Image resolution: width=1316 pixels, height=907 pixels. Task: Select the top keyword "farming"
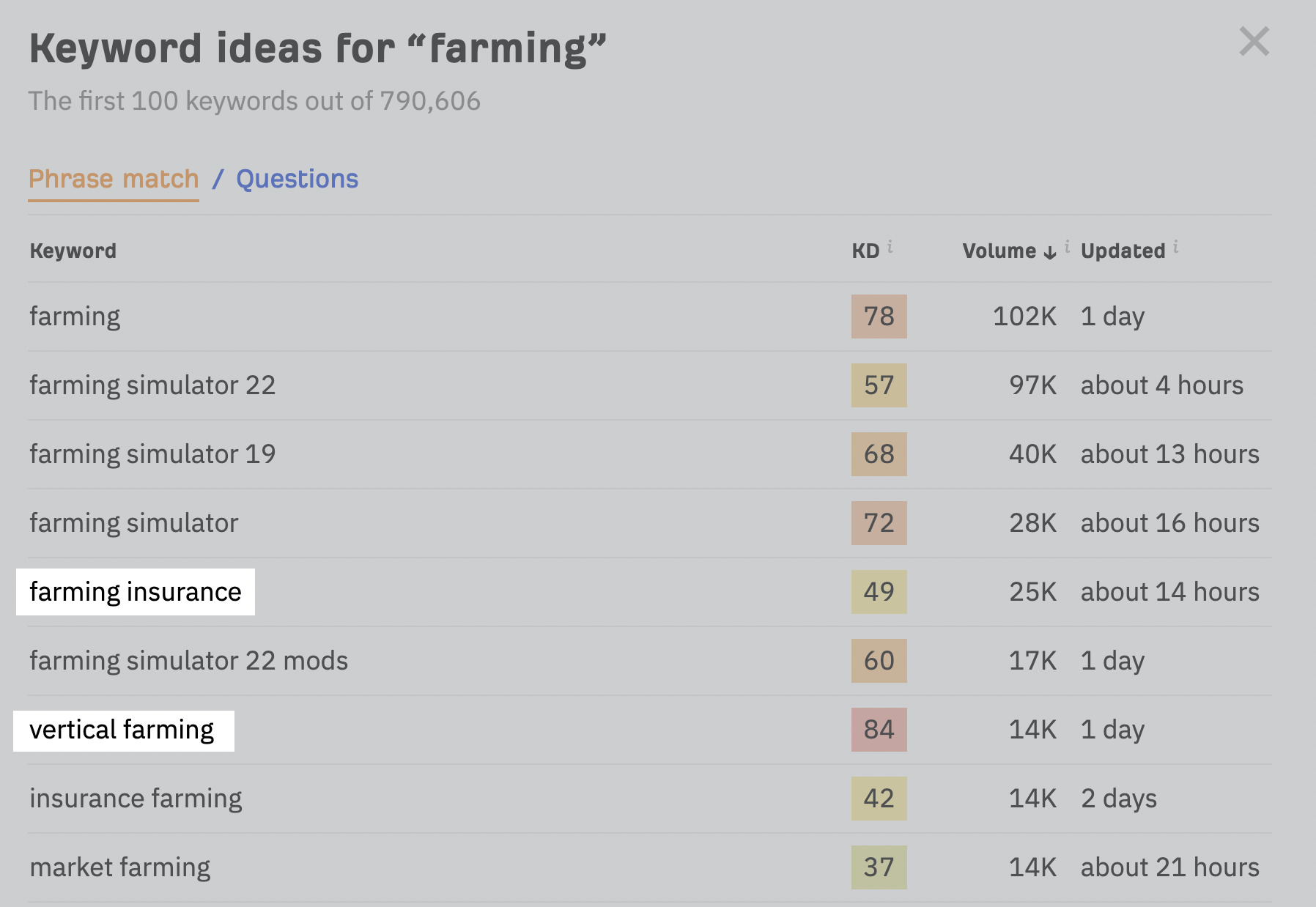pyautogui.click(x=74, y=316)
